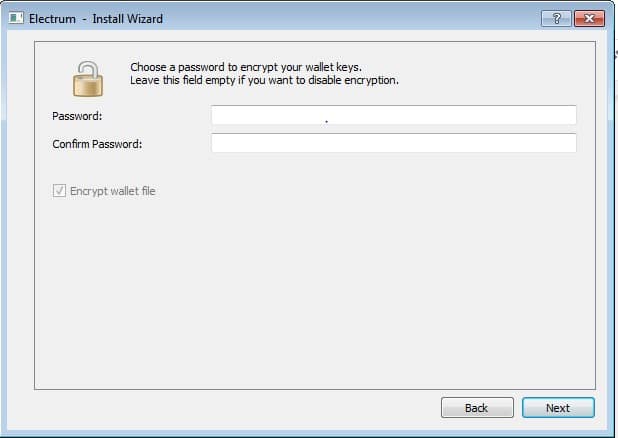Toggle the Encrypt wallet file checkbox
The image size is (618, 438).
click(60, 191)
